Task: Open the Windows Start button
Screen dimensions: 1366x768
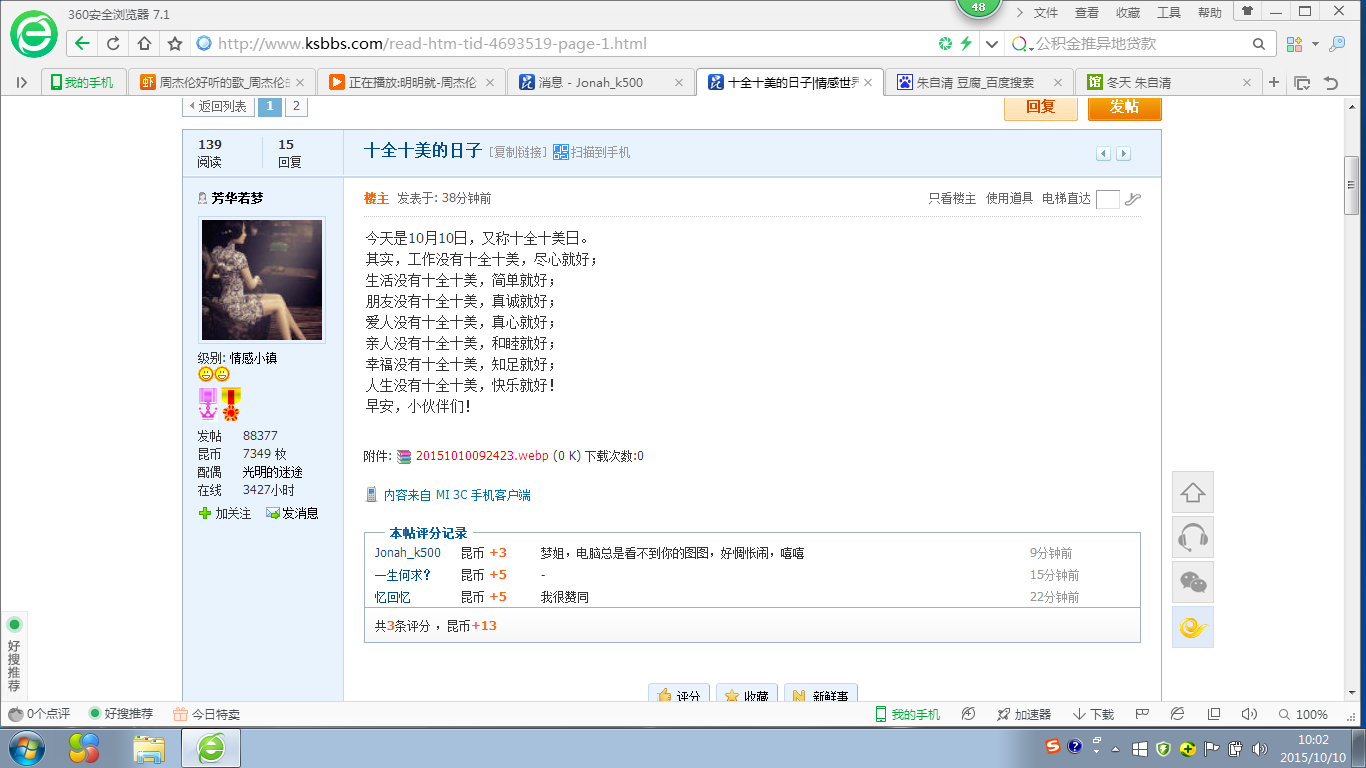Action: coord(27,748)
